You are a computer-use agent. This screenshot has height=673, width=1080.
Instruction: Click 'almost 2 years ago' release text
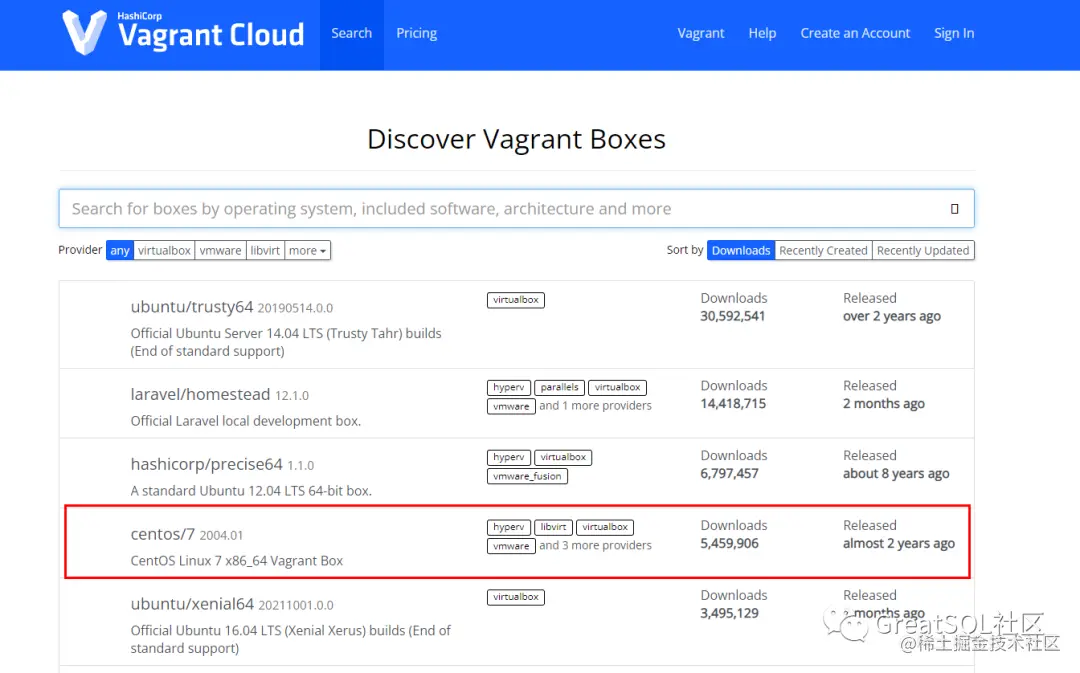pyautogui.click(x=899, y=543)
